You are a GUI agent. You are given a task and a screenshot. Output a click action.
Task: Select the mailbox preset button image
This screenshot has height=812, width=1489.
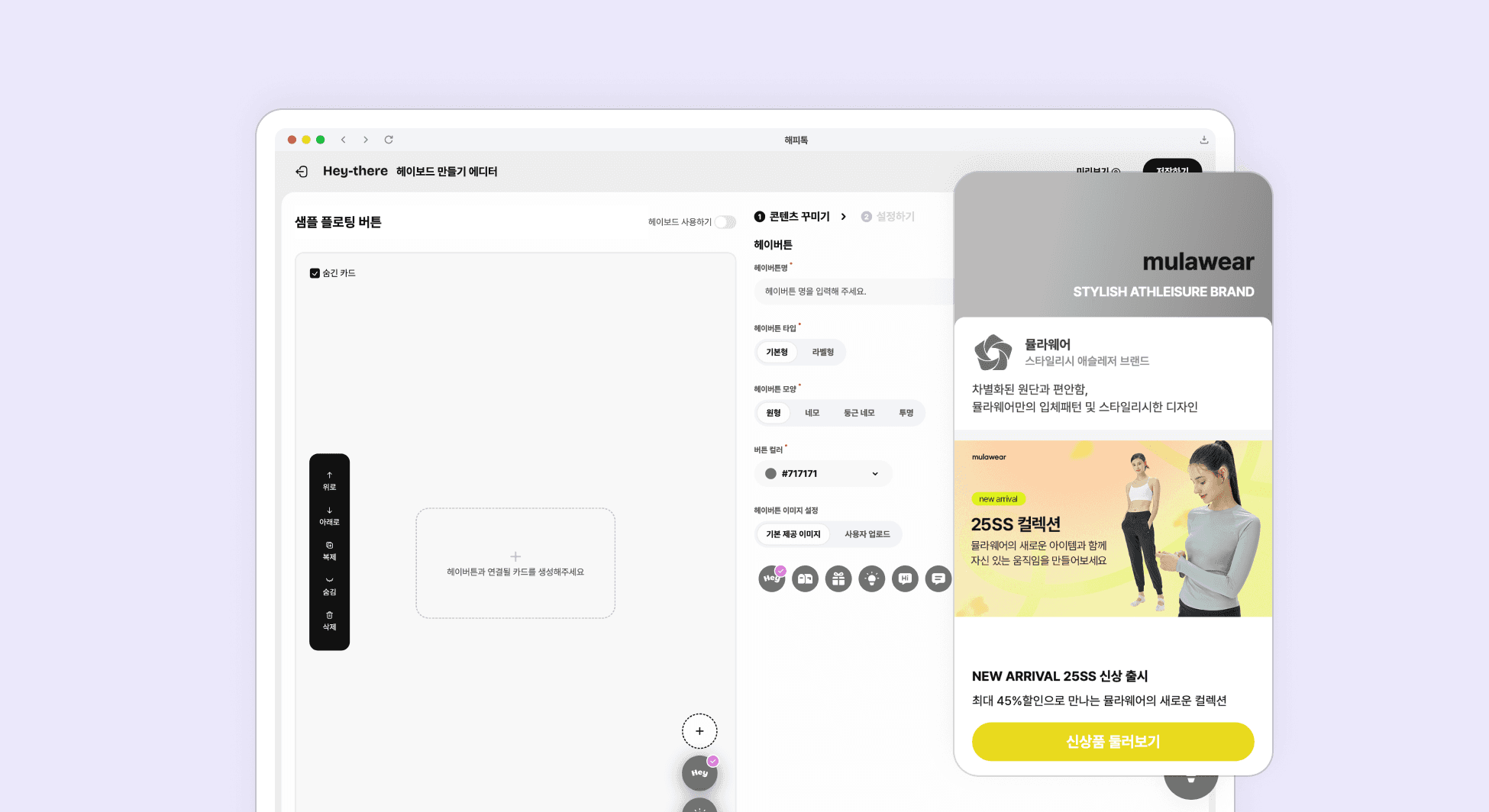pyautogui.click(x=805, y=578)
